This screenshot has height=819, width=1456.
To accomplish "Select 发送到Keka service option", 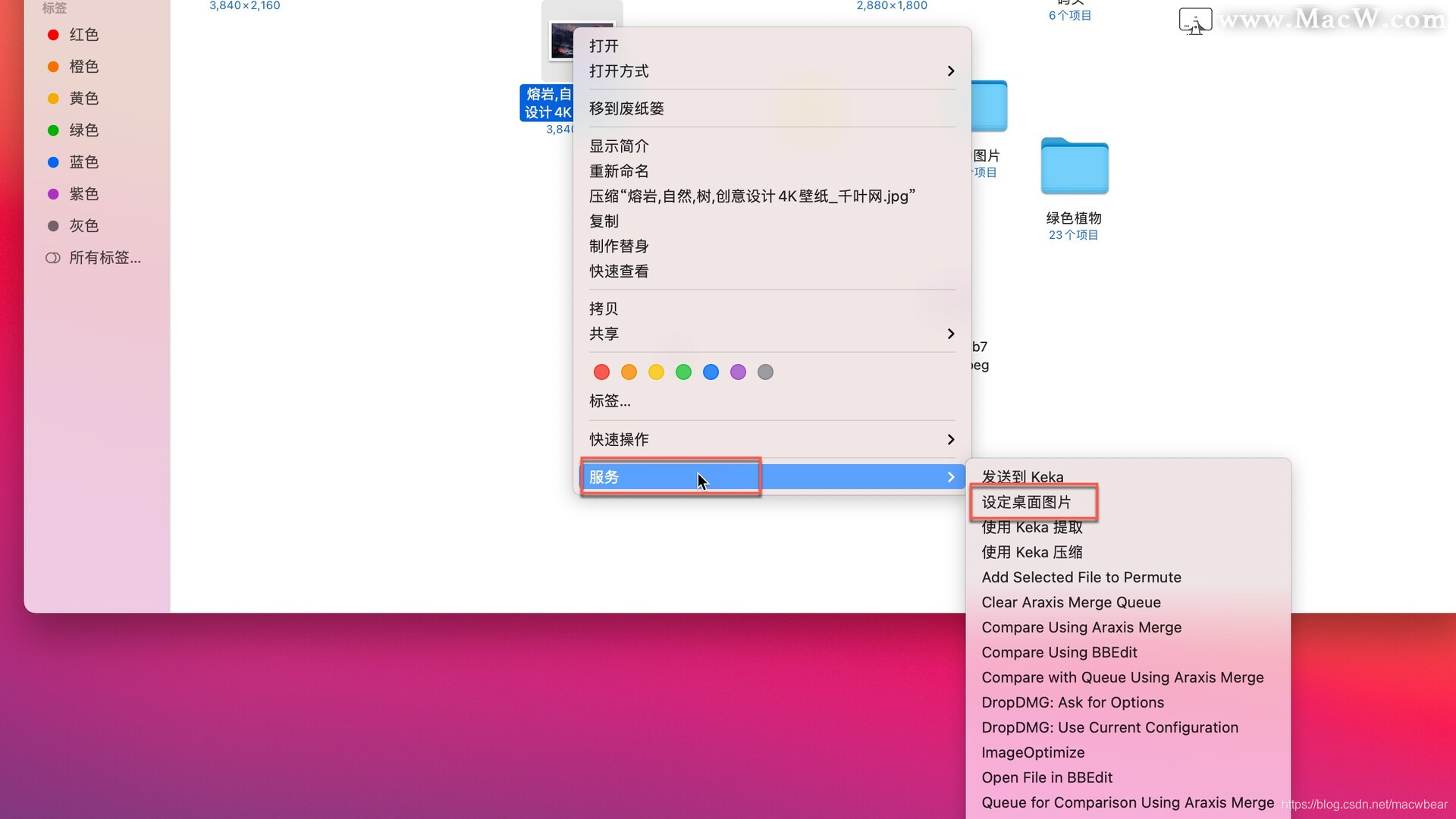I will click(x=1022, y=476).
